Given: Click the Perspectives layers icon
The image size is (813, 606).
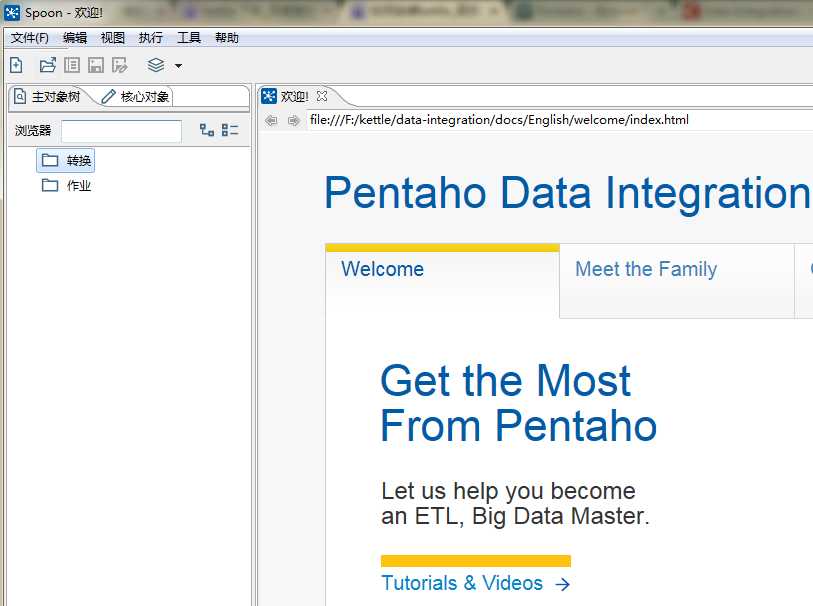Looking at the screenshot, I should click(x=156, y=65).
